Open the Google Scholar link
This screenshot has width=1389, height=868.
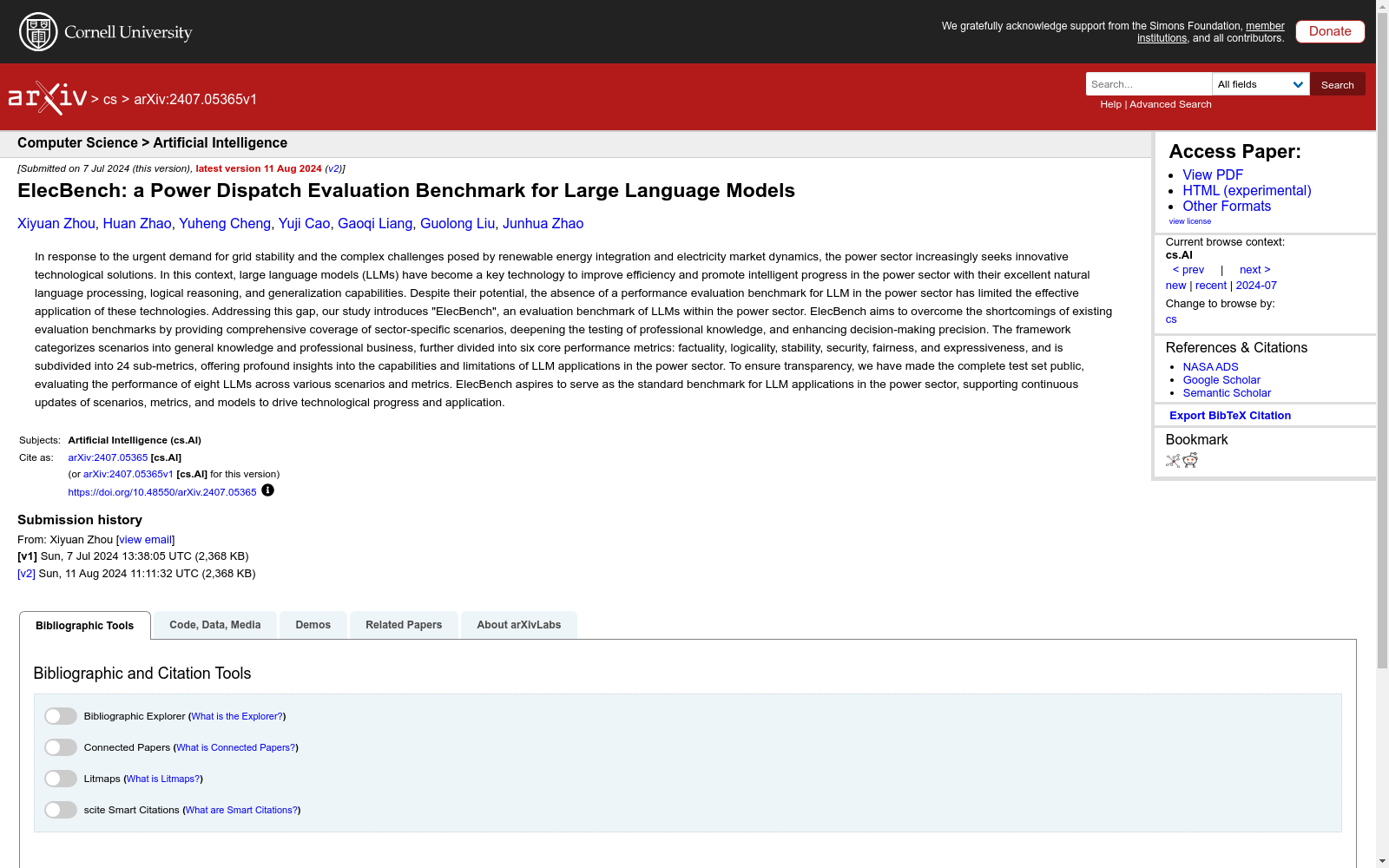tap(1221, 380)
